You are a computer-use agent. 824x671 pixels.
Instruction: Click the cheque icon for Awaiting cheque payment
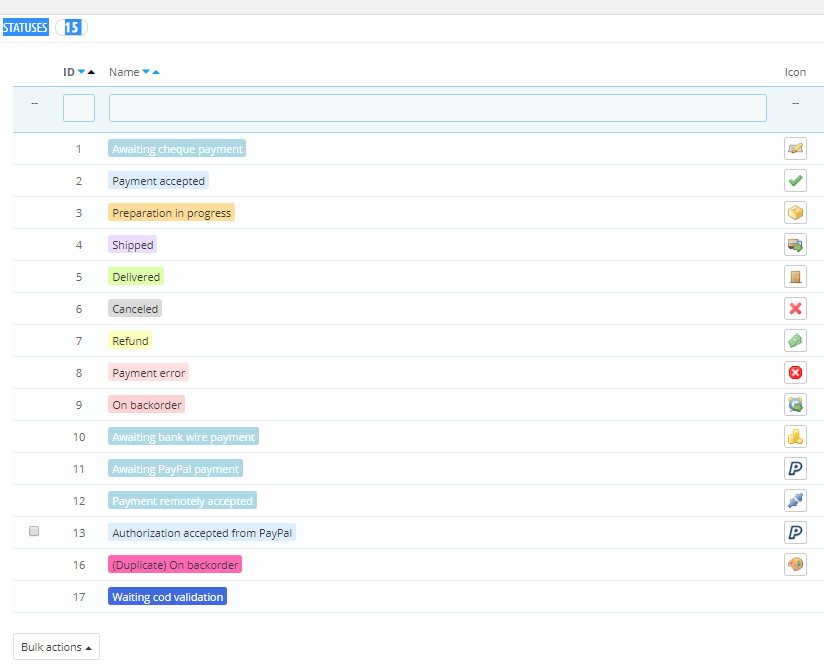795,149
